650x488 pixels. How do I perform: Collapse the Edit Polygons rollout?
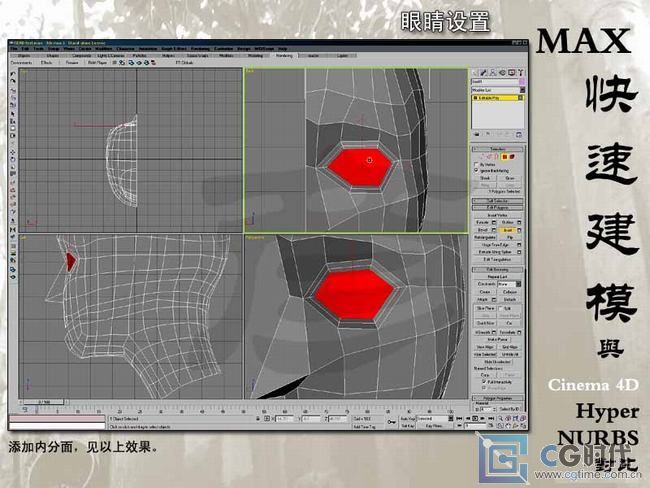[x=497, y=207]
